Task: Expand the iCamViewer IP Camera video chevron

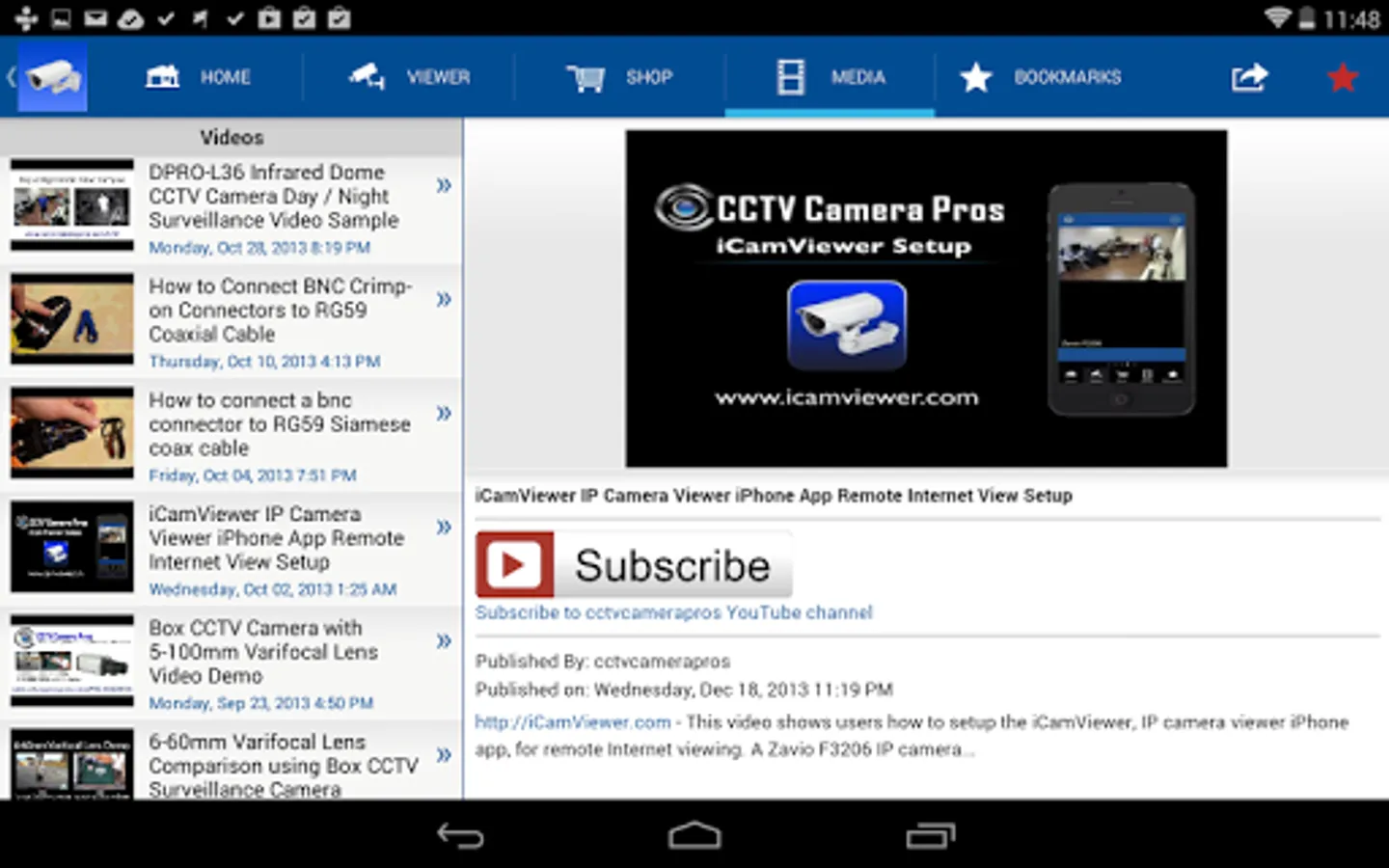Action: click(444, 527)
